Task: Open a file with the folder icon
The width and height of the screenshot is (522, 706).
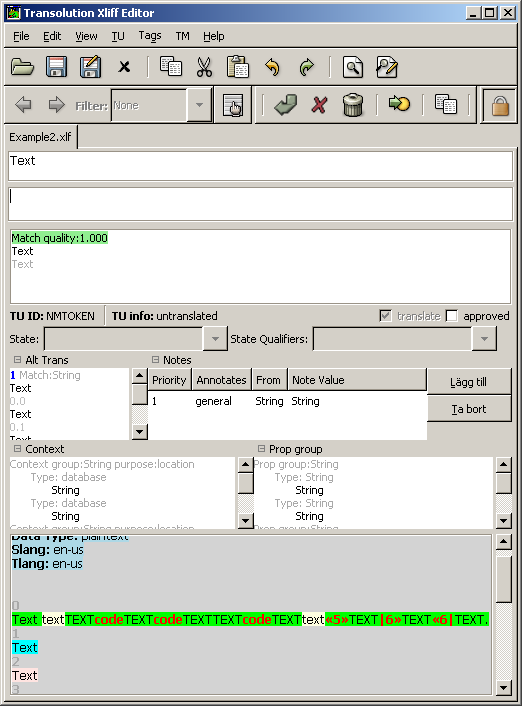Action: tap(23, 68)
